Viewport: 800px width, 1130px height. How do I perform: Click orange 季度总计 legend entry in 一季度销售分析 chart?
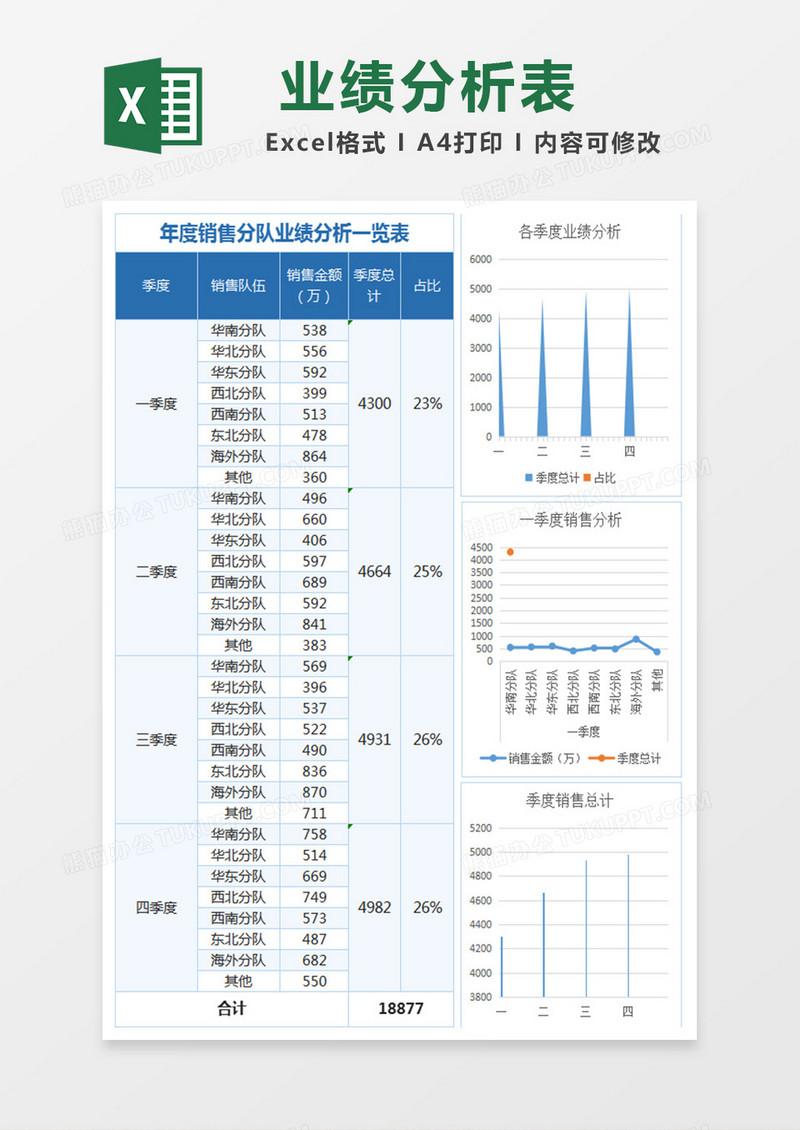pyautogui.click(x=624, y=758)
